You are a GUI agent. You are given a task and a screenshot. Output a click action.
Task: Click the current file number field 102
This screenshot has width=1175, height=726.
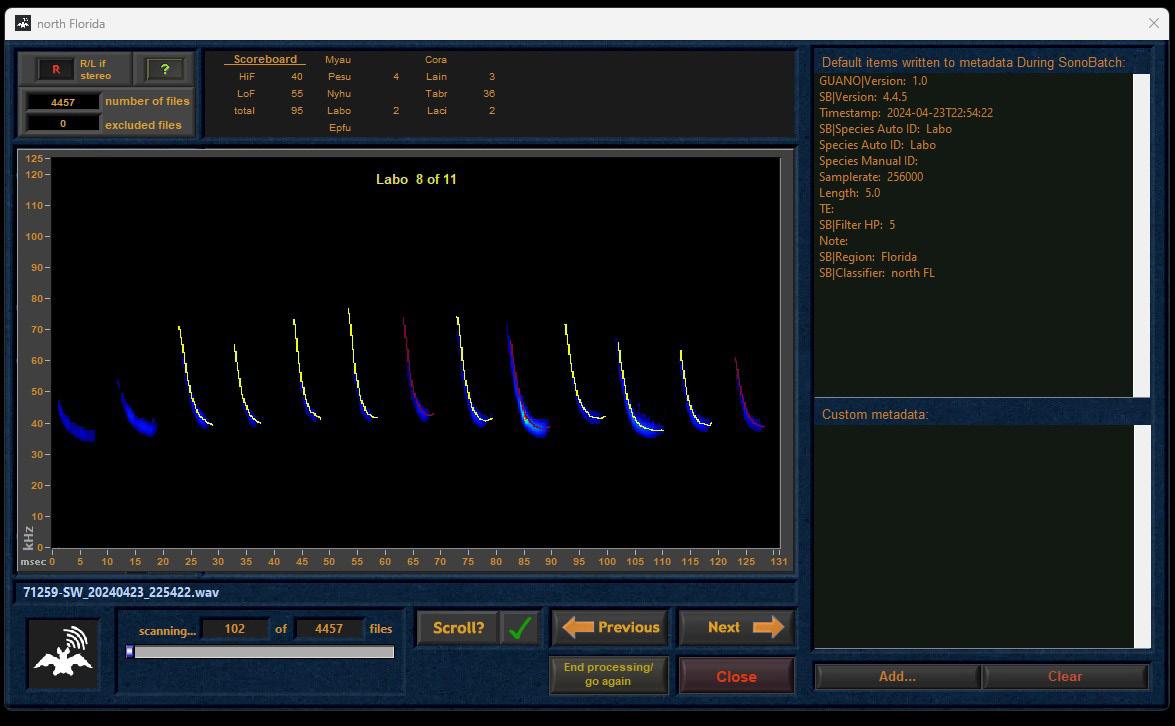point(235,629)
